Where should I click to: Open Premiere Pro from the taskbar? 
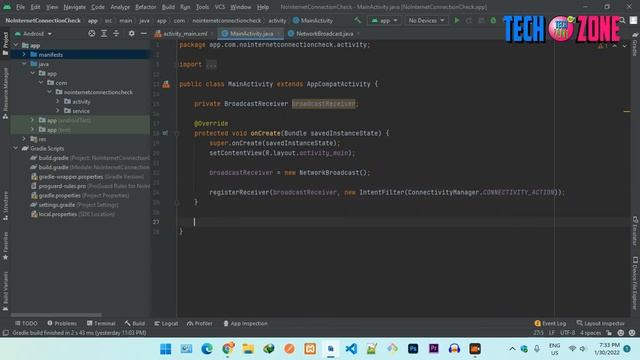[x=433, y=349]
